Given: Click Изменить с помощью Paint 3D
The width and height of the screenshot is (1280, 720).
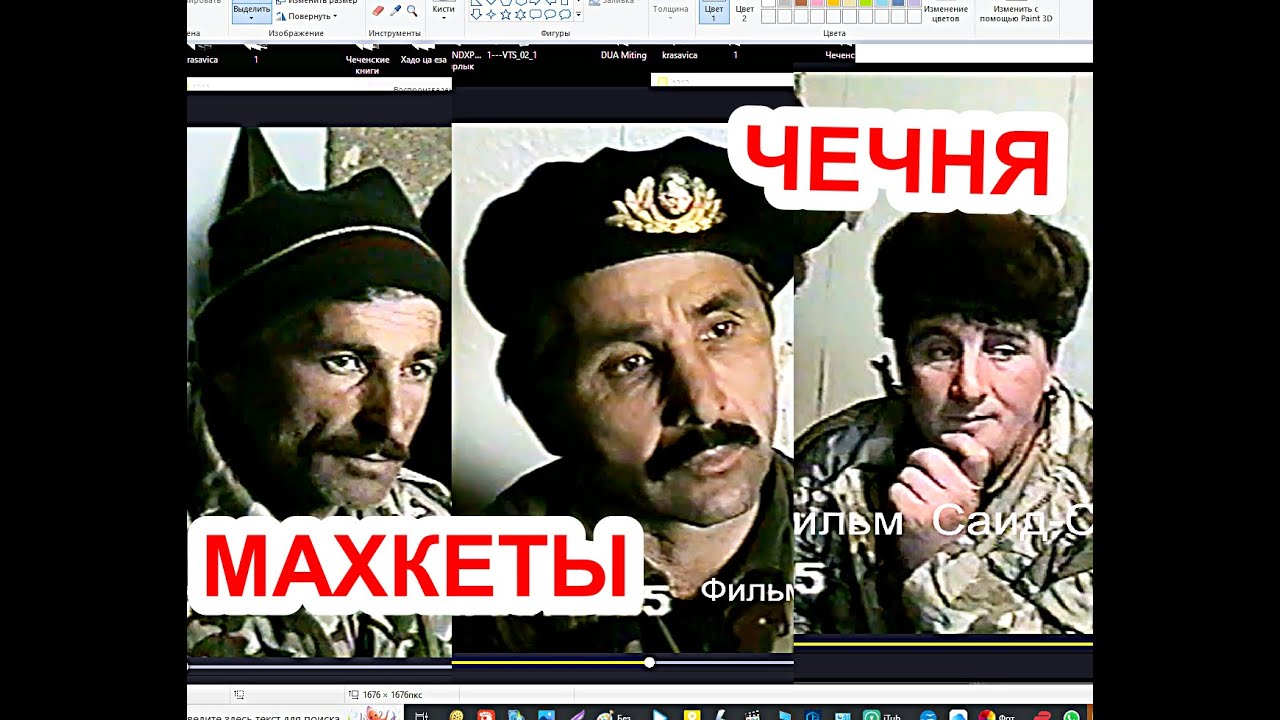Looking at the screenshot, I should tap(1016, 14).
